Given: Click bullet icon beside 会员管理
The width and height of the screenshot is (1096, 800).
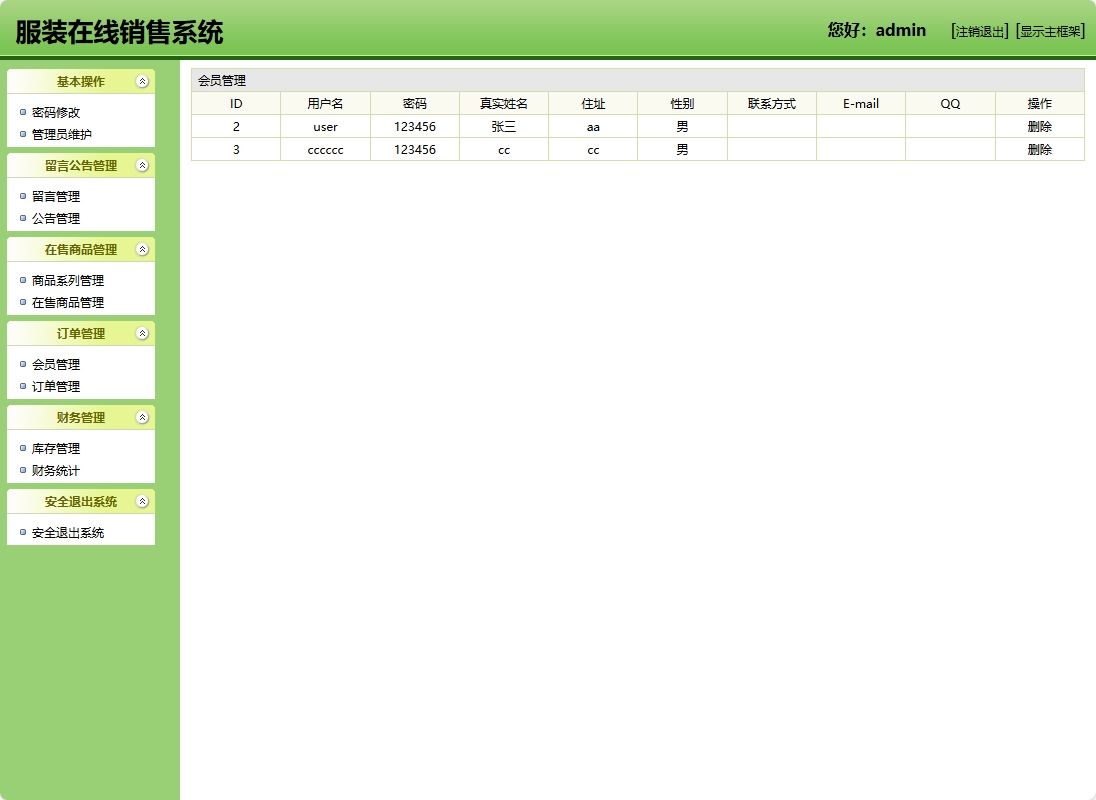Looking at the screenshot, I should click(x=23, y=364).
